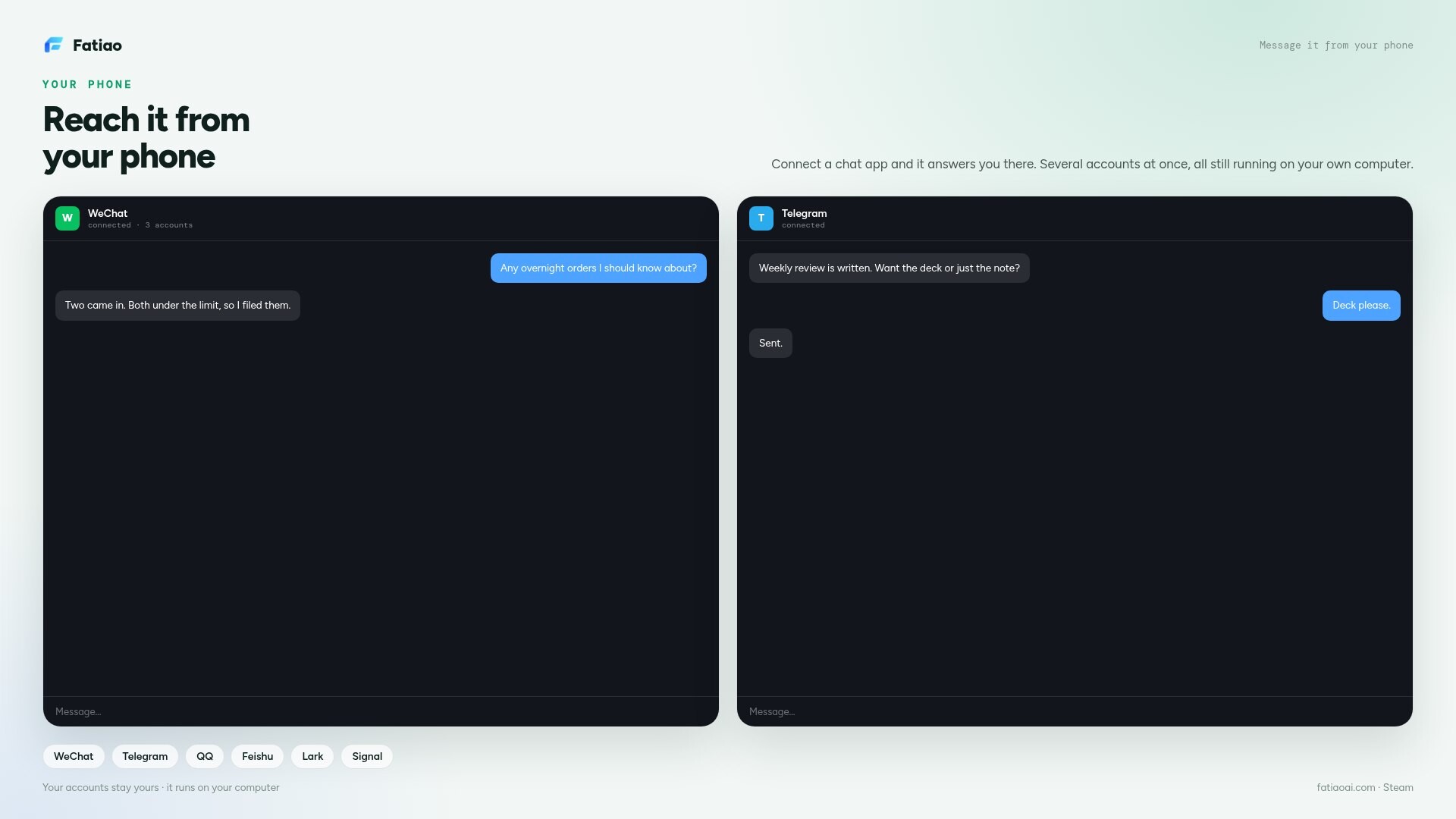Click the 'Connect a chat app' description text
1456x819 pixels.
(x=1092, y=164)
